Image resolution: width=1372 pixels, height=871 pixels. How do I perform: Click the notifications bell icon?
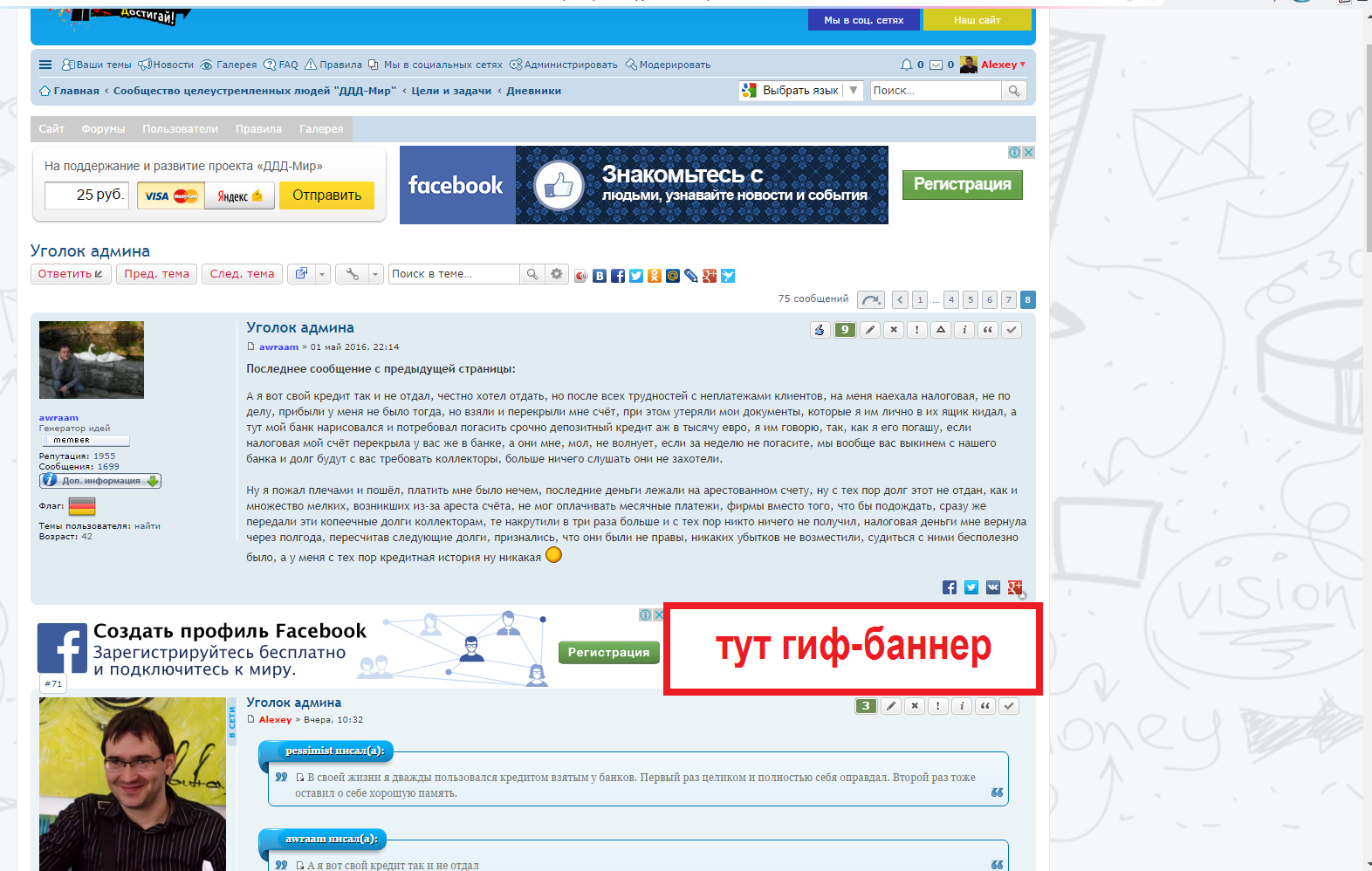pos(906,65)
